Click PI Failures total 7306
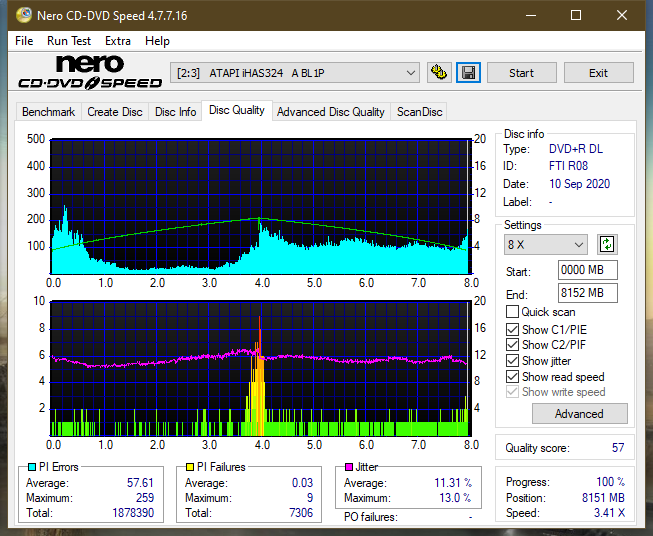 click(x=301, y=512)
